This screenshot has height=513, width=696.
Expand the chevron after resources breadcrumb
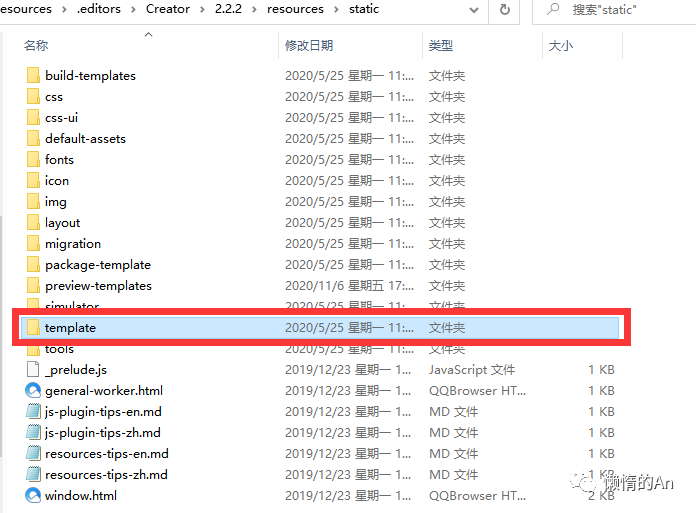[336, 9]
